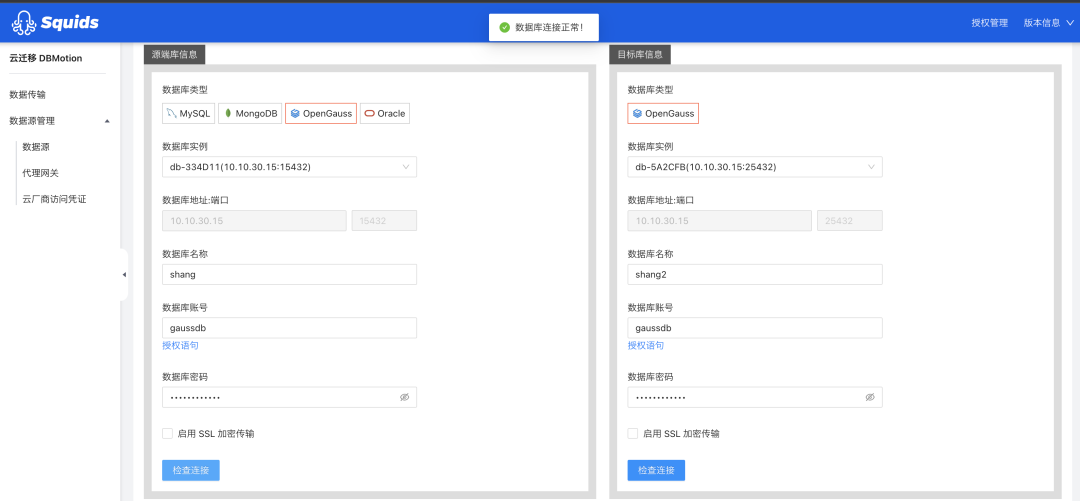
Task: Click source address field 10.10.30.15
Action: [x=254, y=221]
